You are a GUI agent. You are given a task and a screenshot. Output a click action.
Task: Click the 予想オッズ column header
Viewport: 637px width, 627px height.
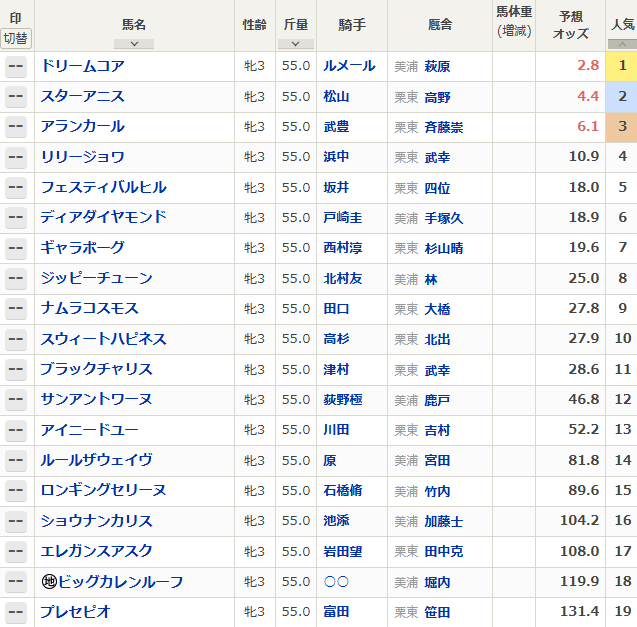click(570, 26)
